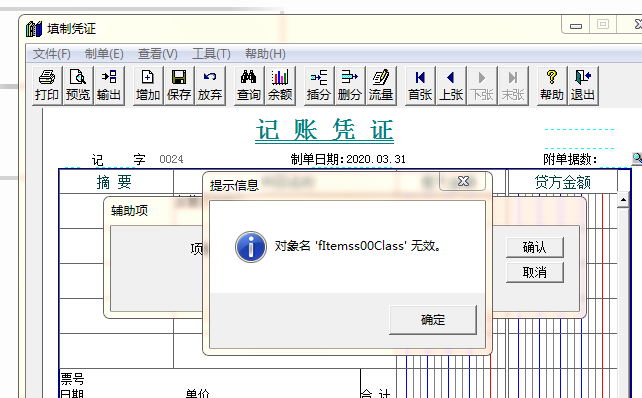Open 预览 print preview from toolbar
This screenshot has height=398, width=642.
click(x=78, y=86)
